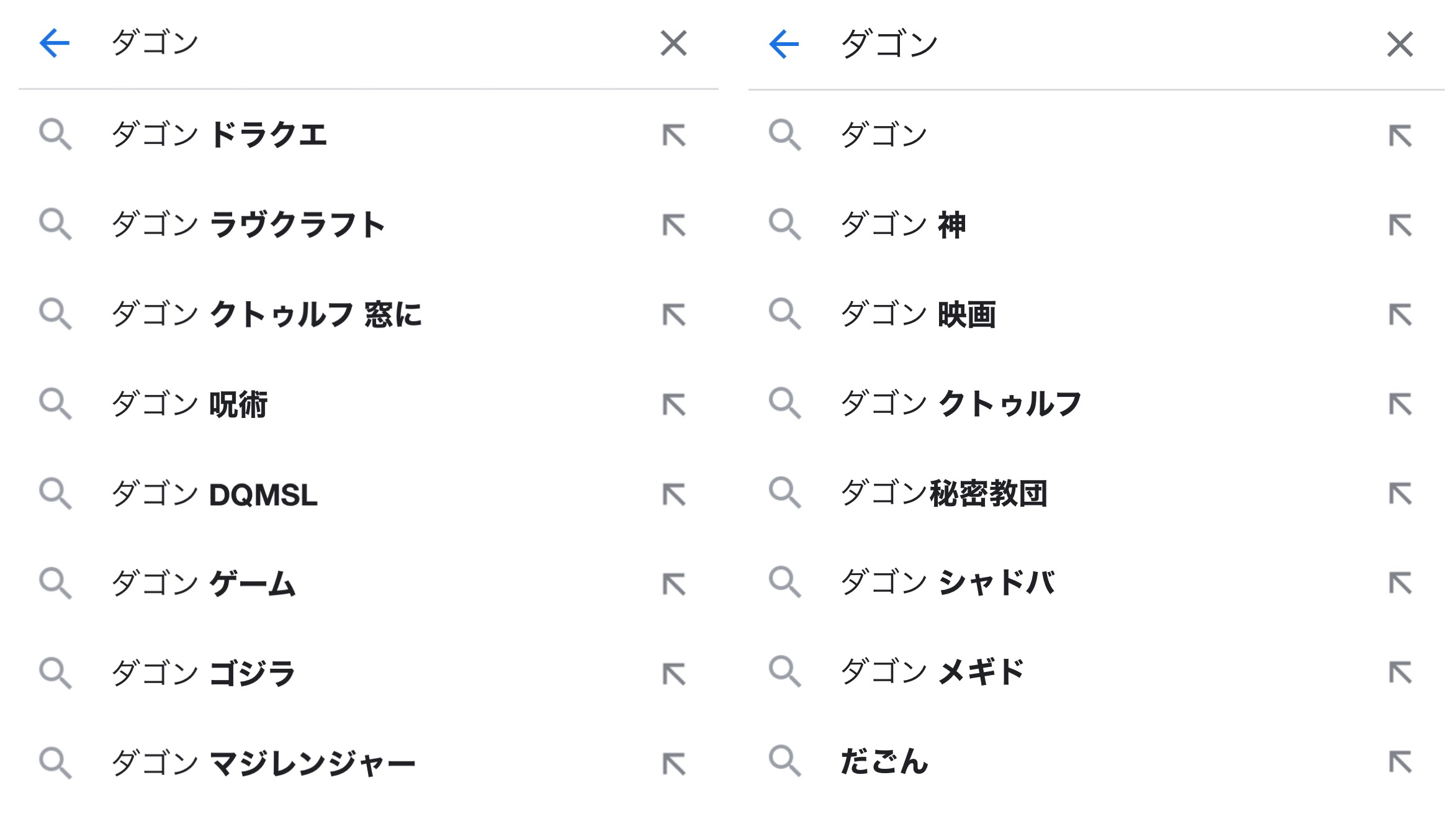The width and height of the screenshot is (1456, 816).
Task: Insert suggestion ダゴン 神 using its arrow icon
Action: click(1400, 225)
